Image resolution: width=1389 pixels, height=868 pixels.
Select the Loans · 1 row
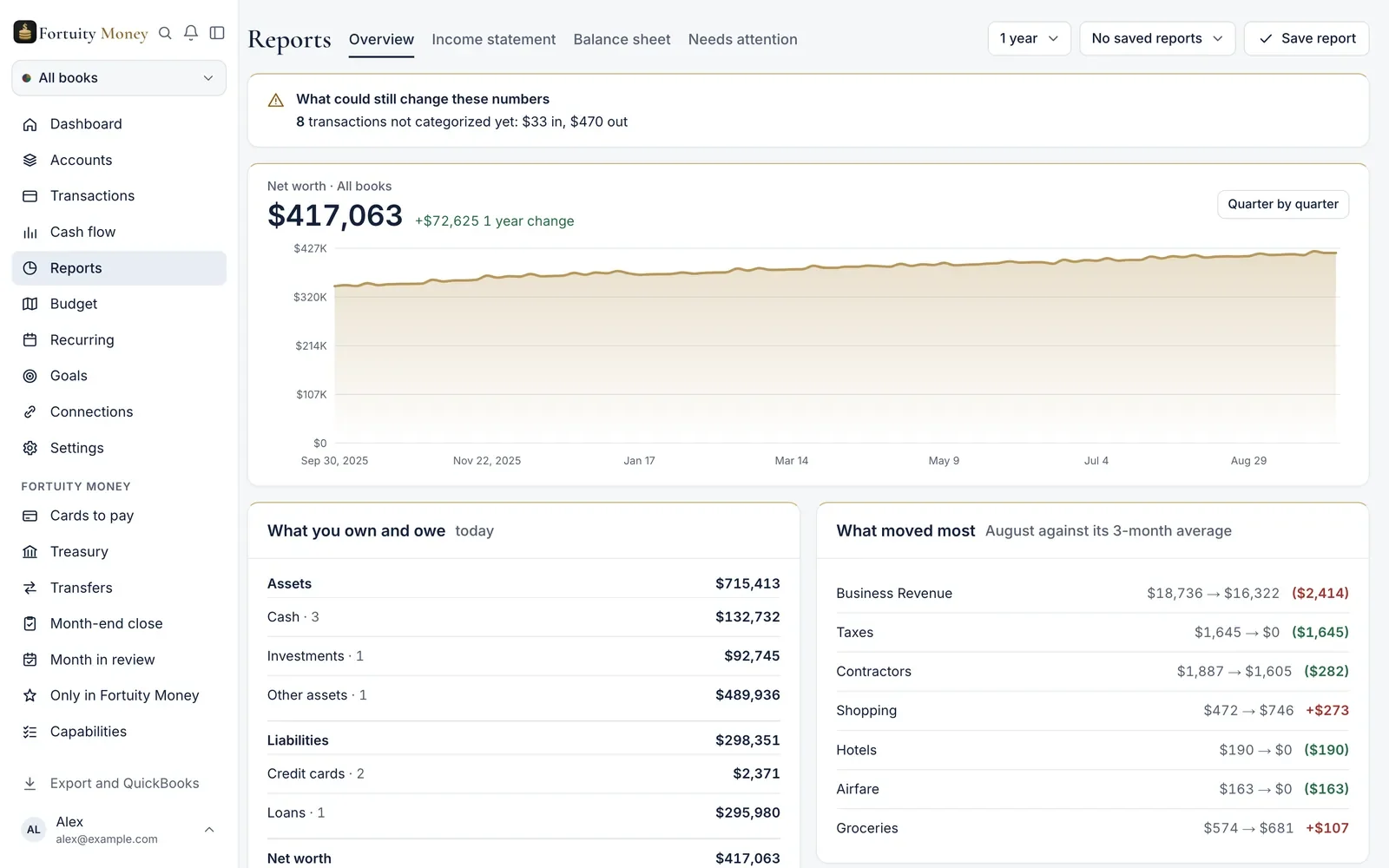click(x=523, y=813)
